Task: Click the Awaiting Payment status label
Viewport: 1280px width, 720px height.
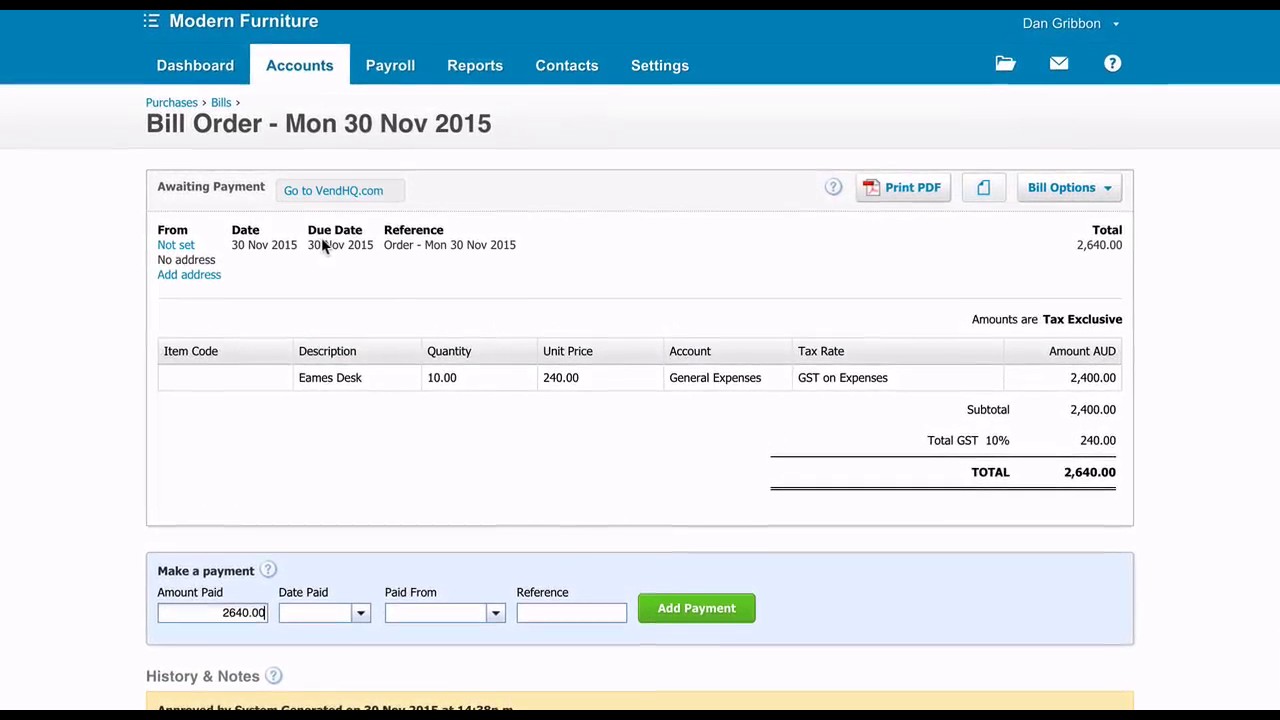Action: pos(211,187)
